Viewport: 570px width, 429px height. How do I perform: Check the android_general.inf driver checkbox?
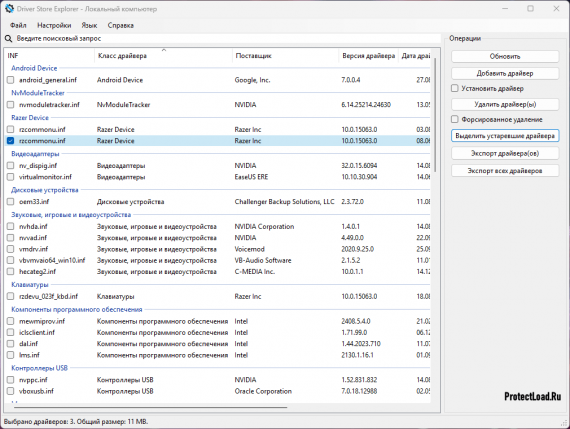(11, 80)
